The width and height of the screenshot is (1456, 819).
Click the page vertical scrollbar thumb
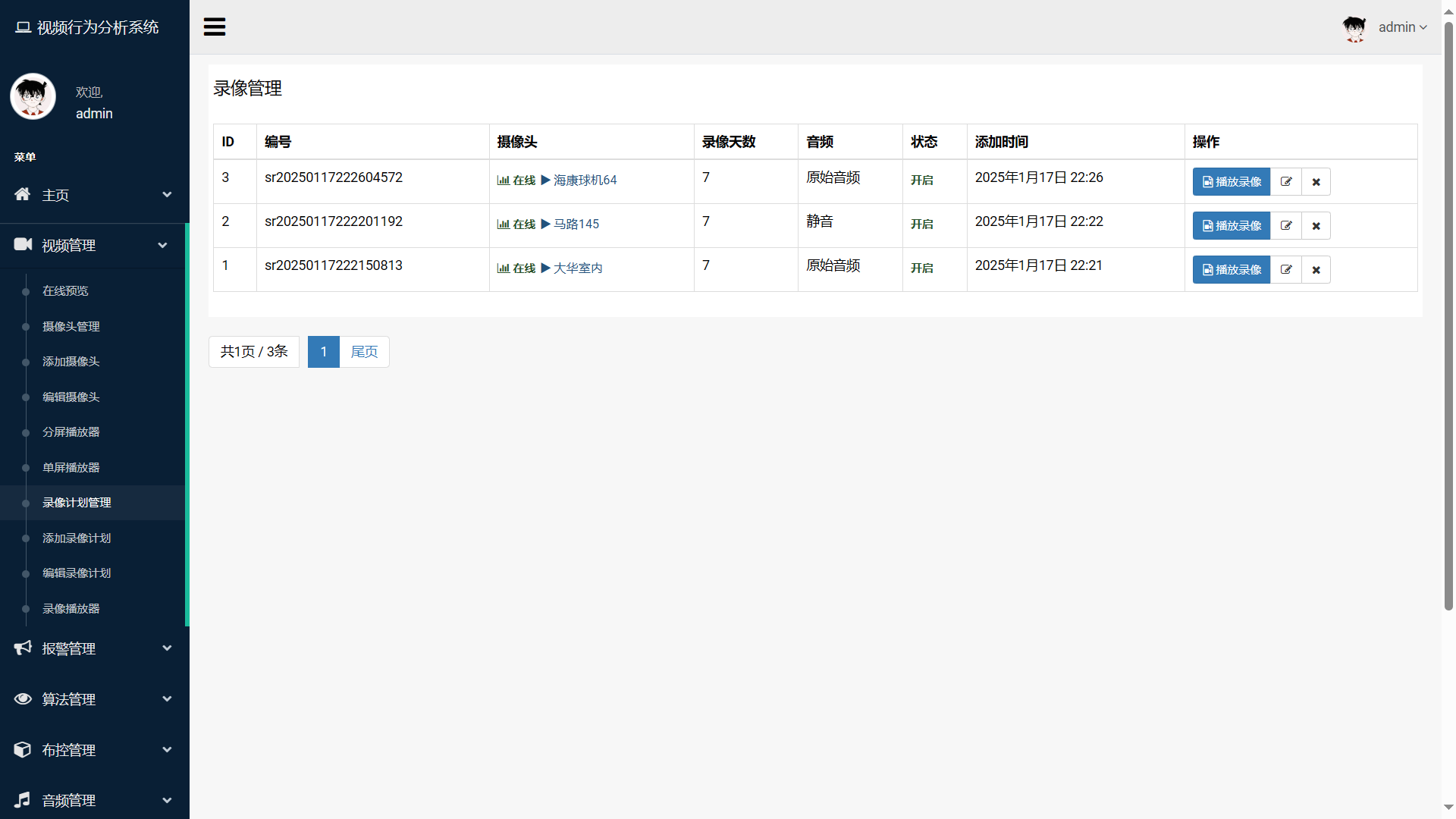coord(1448,316)
